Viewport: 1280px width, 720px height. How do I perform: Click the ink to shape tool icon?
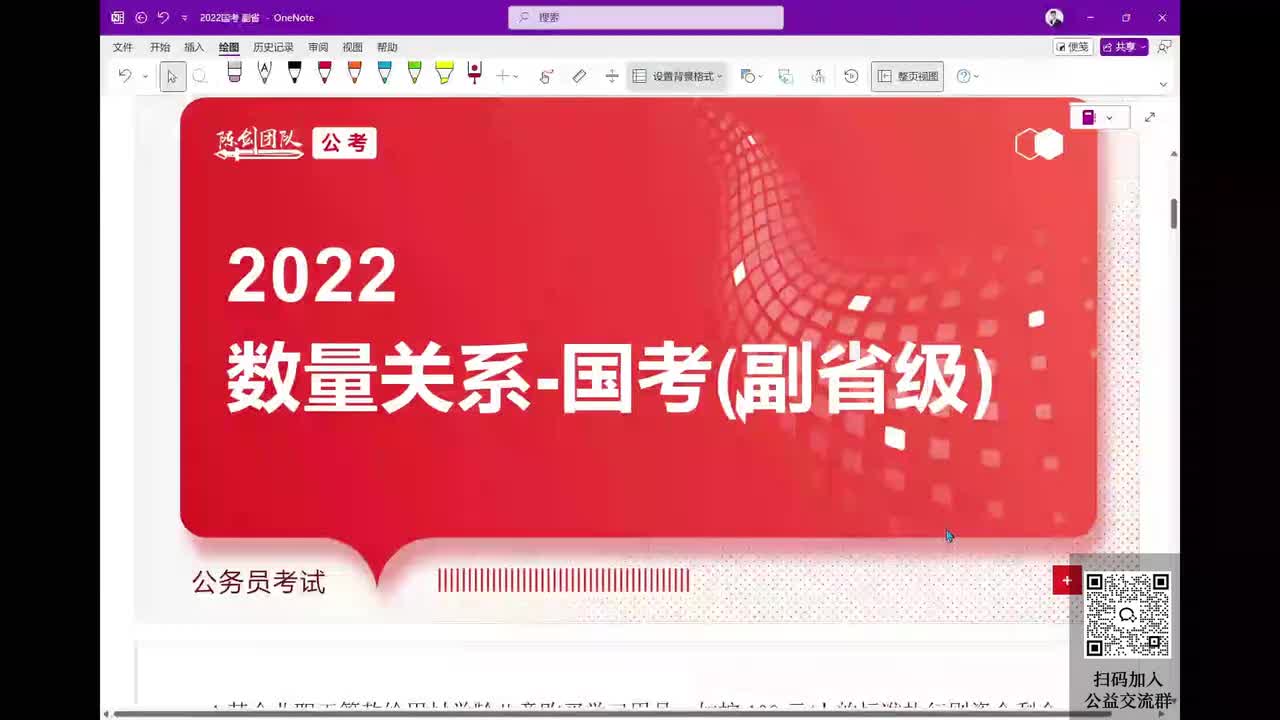click(x=546, y=76)
